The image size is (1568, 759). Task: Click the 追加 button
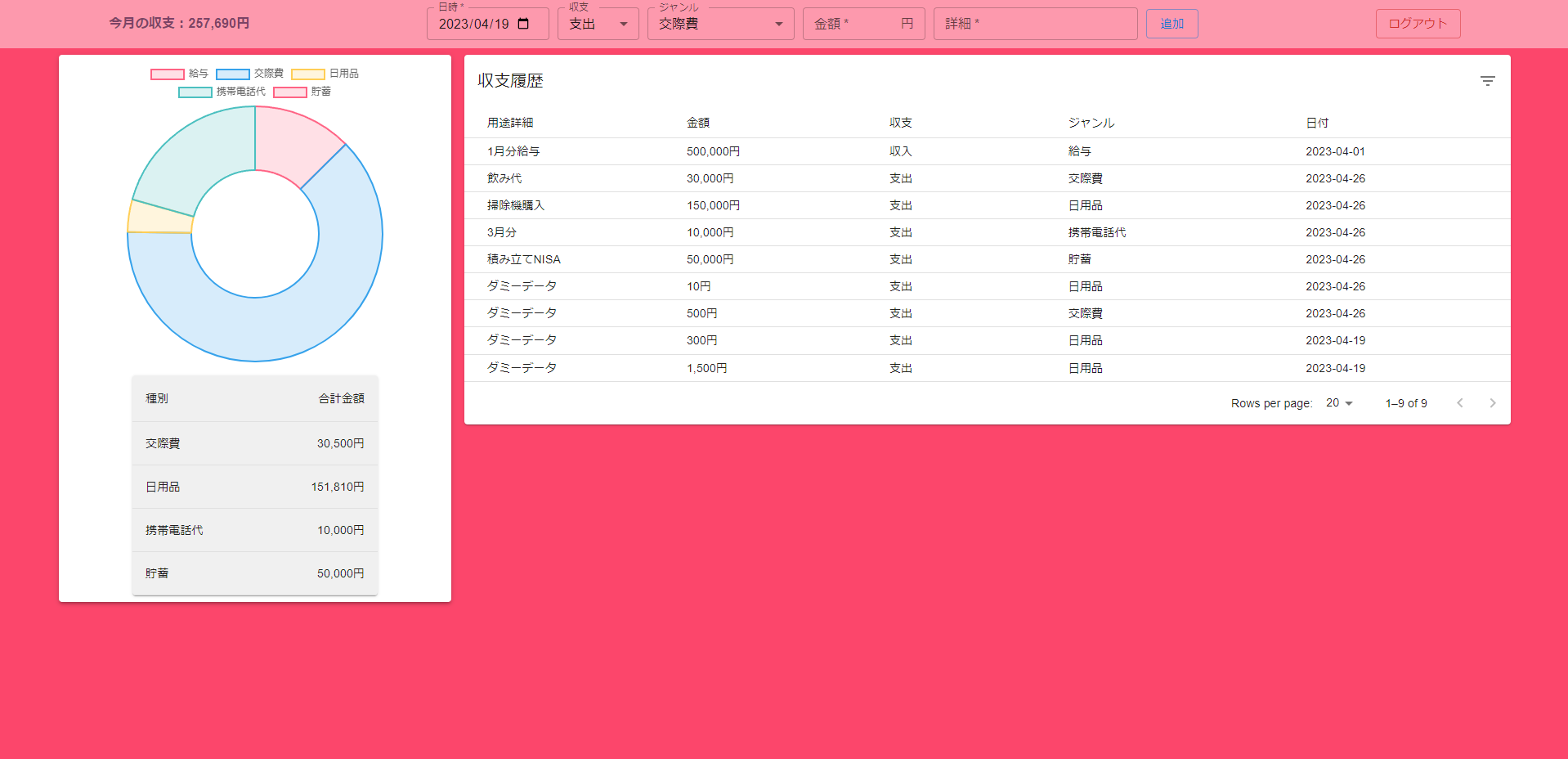pos(1172,24)
